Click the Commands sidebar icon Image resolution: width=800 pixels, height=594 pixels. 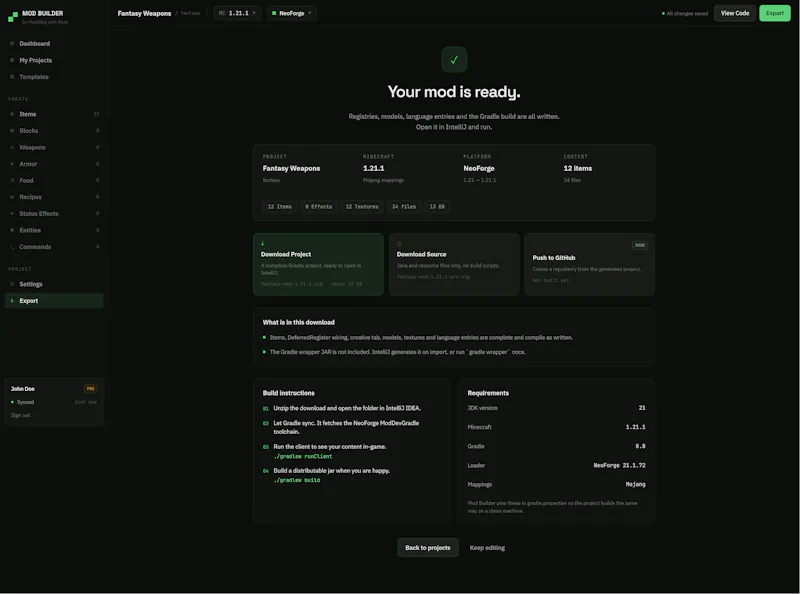[x=12, y=246]
